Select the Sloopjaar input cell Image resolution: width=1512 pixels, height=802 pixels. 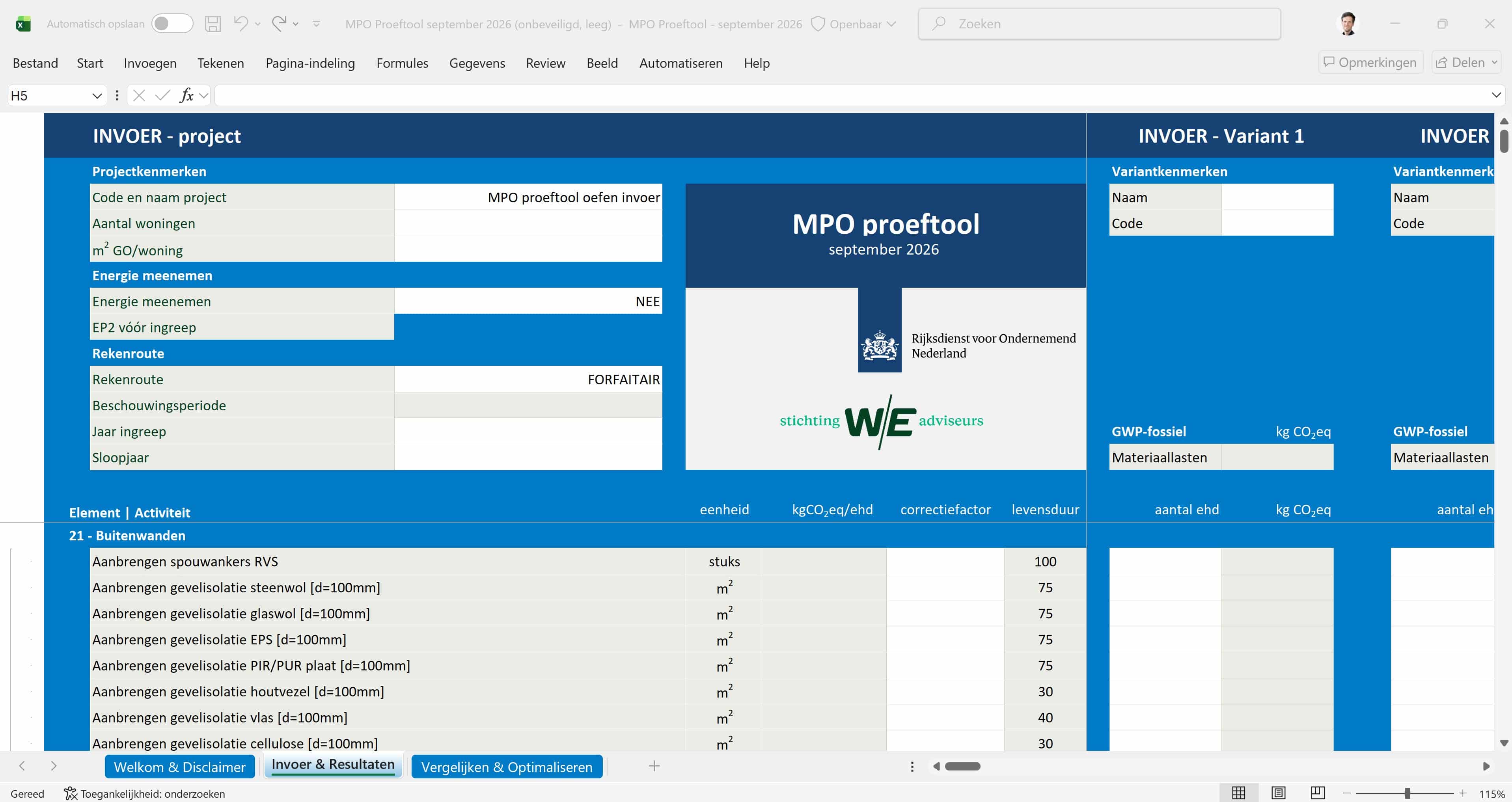528,457
